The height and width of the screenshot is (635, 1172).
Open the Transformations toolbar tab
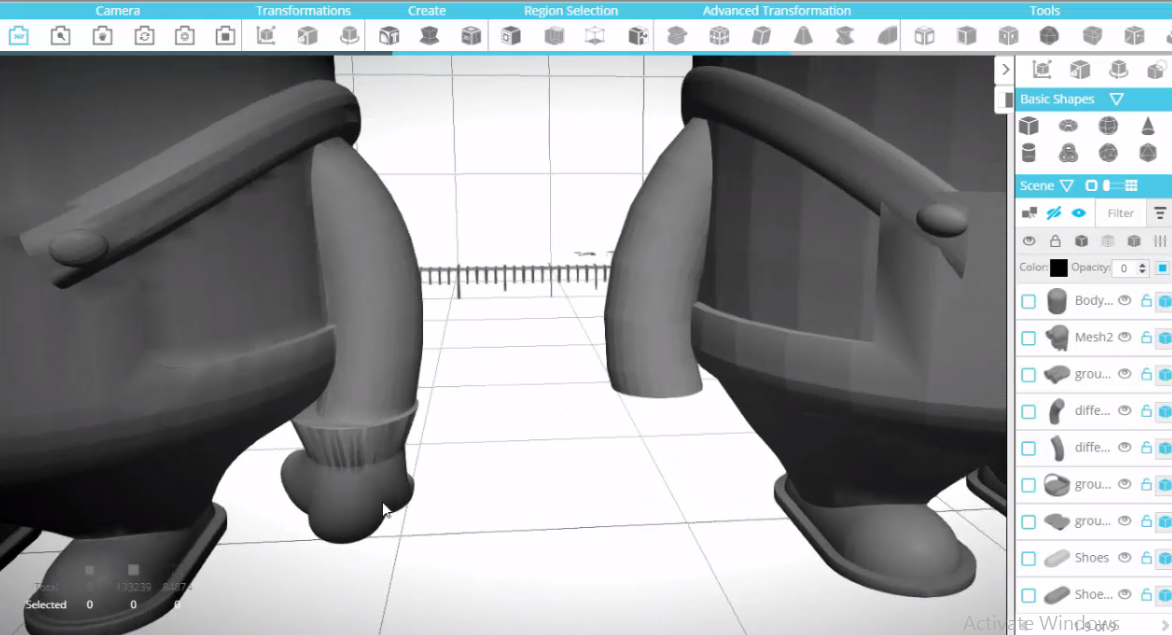pos(303,10)
